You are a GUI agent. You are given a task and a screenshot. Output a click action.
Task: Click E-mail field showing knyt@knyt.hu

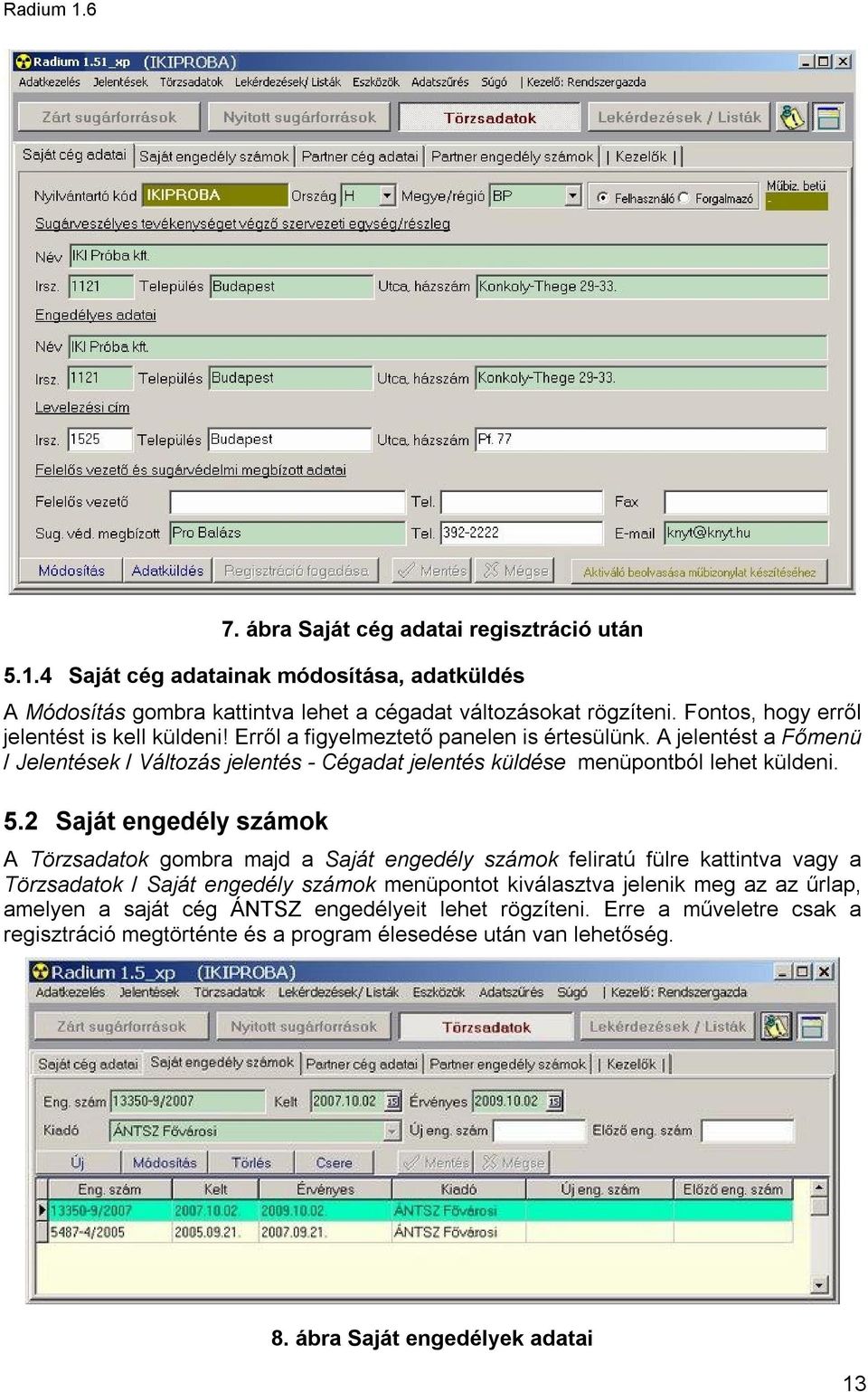746,533
